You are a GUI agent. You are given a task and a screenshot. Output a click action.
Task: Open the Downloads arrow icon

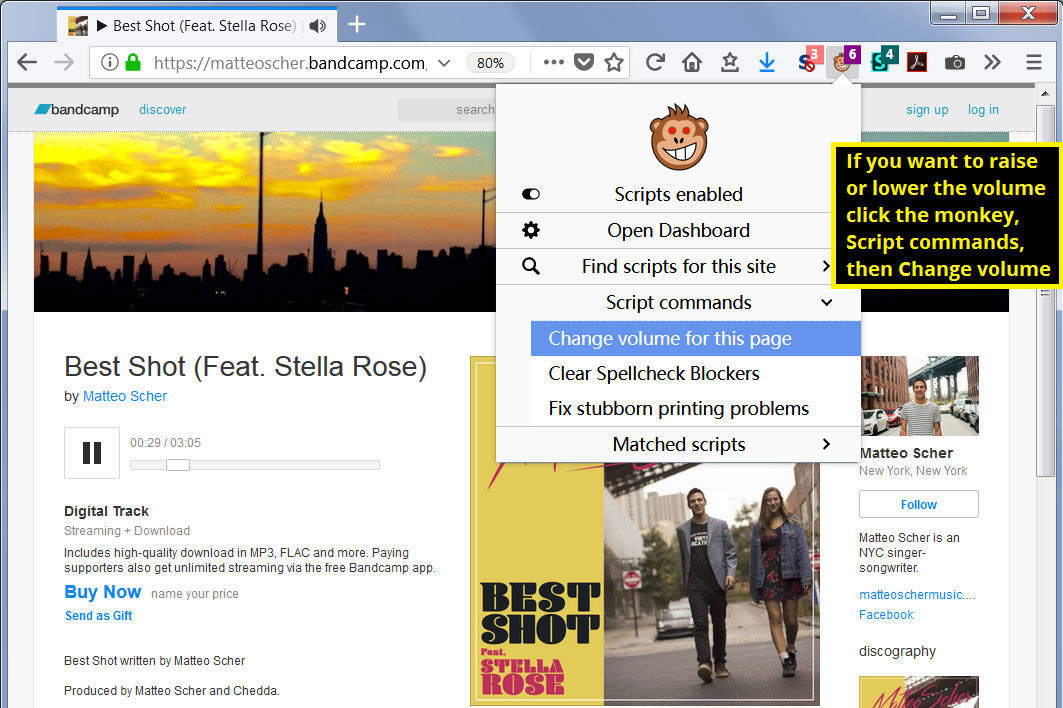[766, 62]
